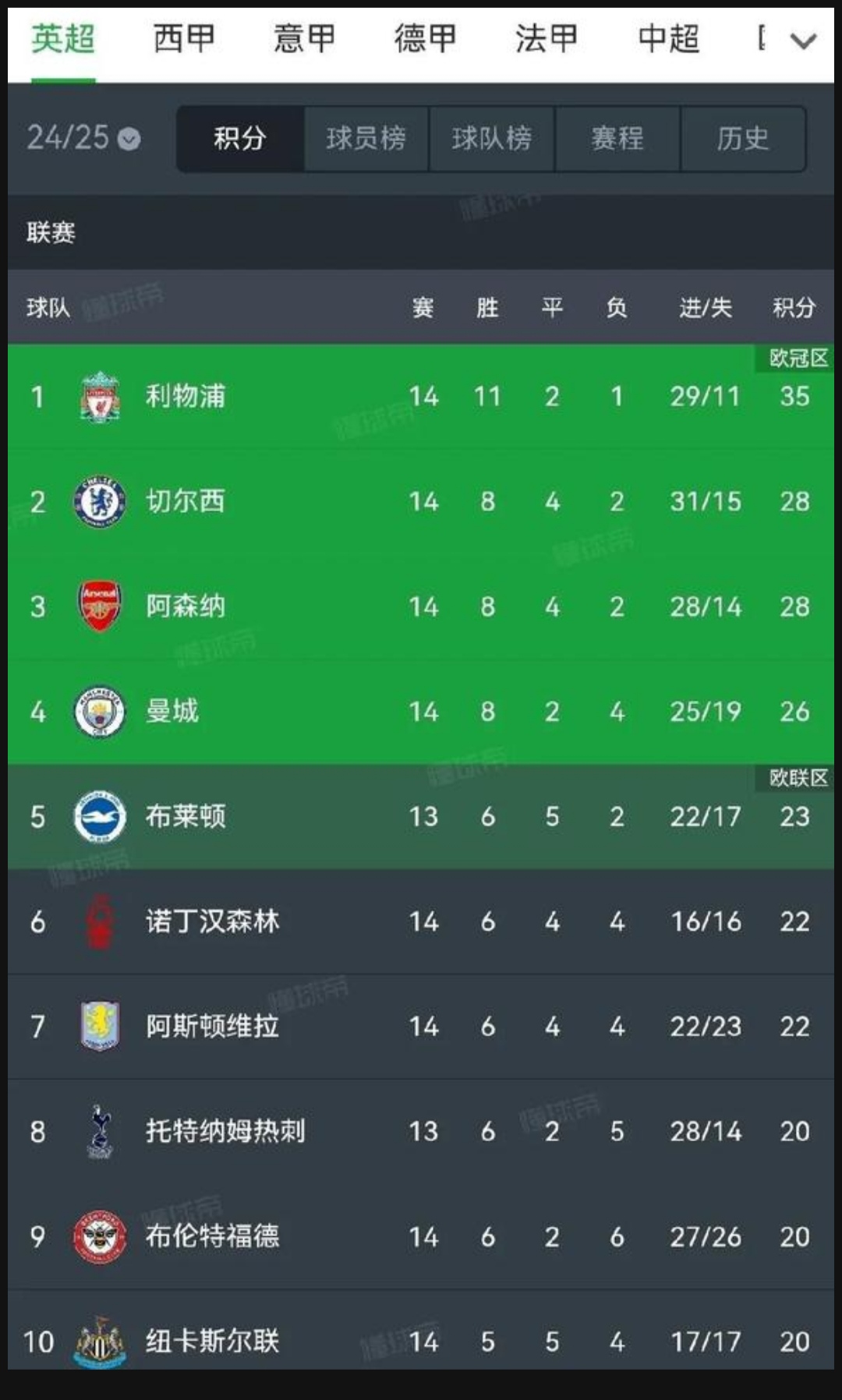This screenshot has width=842, height=1400.
Task: Open the 赛程 schedule tab
Action: (615, 139)
